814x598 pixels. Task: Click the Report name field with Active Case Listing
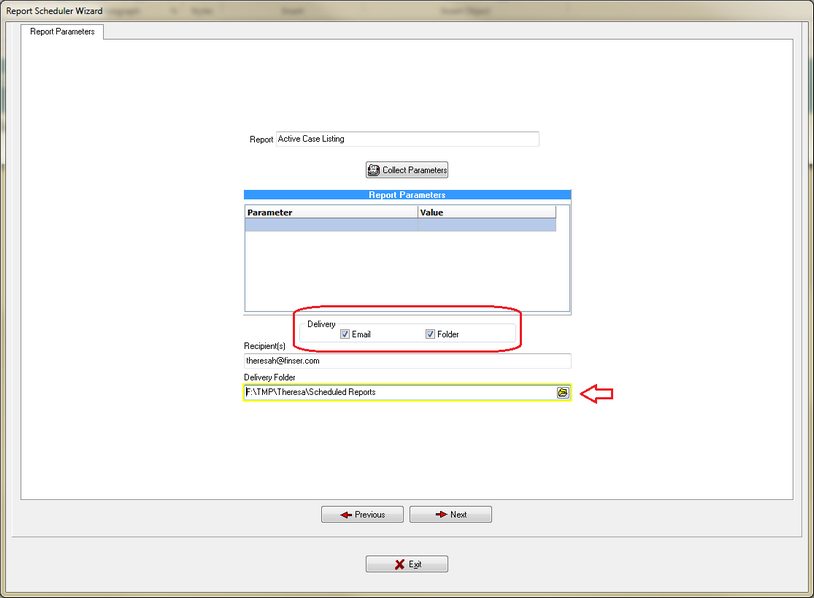(x=406, y=139)
